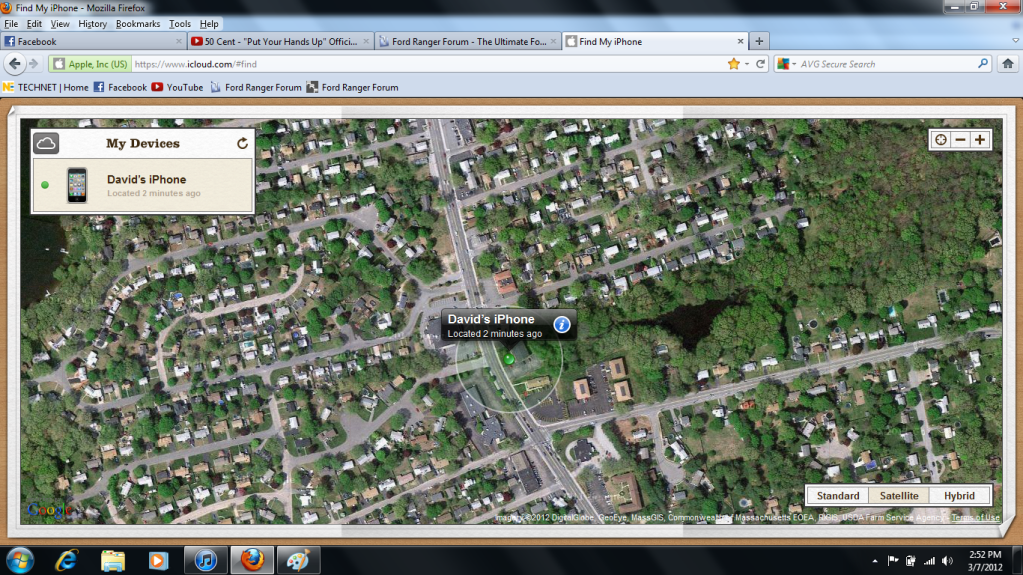Close the Find My iPhone tab

pyautogui.click(x=740, y=41)
